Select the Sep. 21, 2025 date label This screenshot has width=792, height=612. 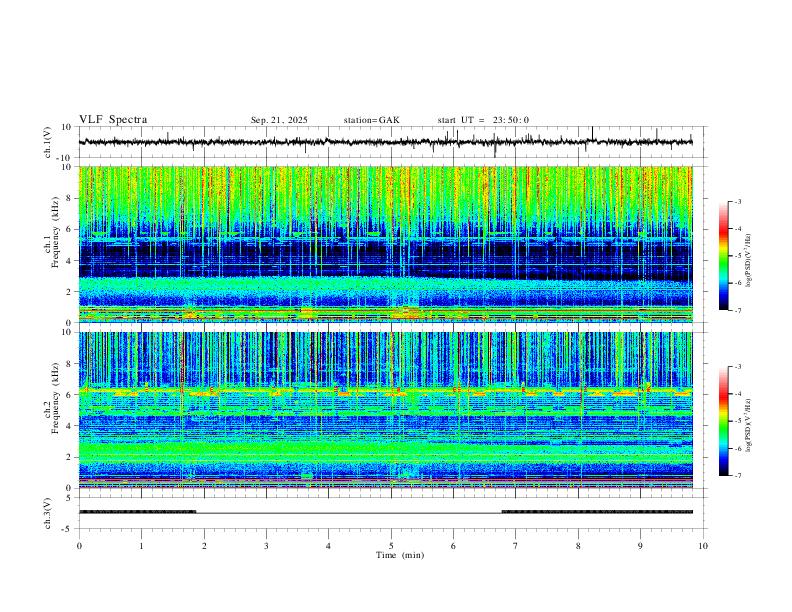pyautogui.click(x=279, y=121)
